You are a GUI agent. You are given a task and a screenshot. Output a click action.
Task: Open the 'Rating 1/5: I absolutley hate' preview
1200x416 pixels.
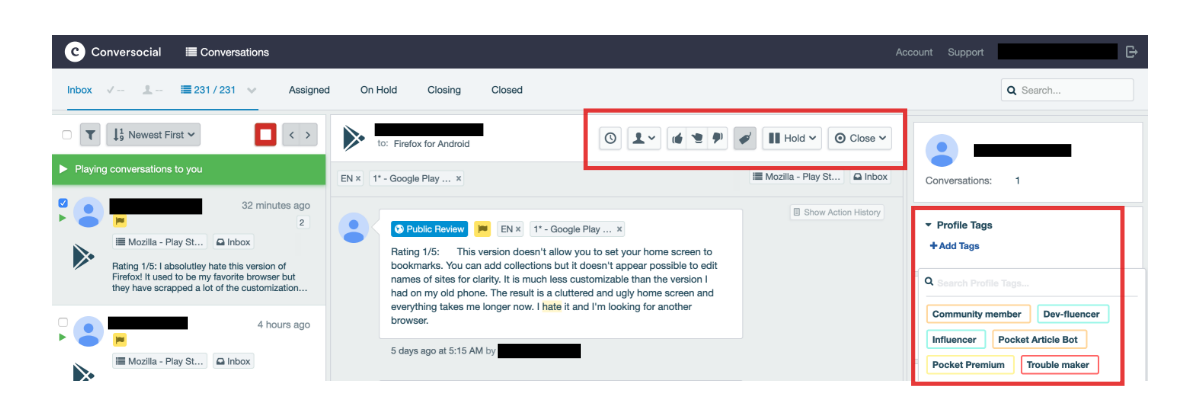pyautogui.click(x=209, y=277)
